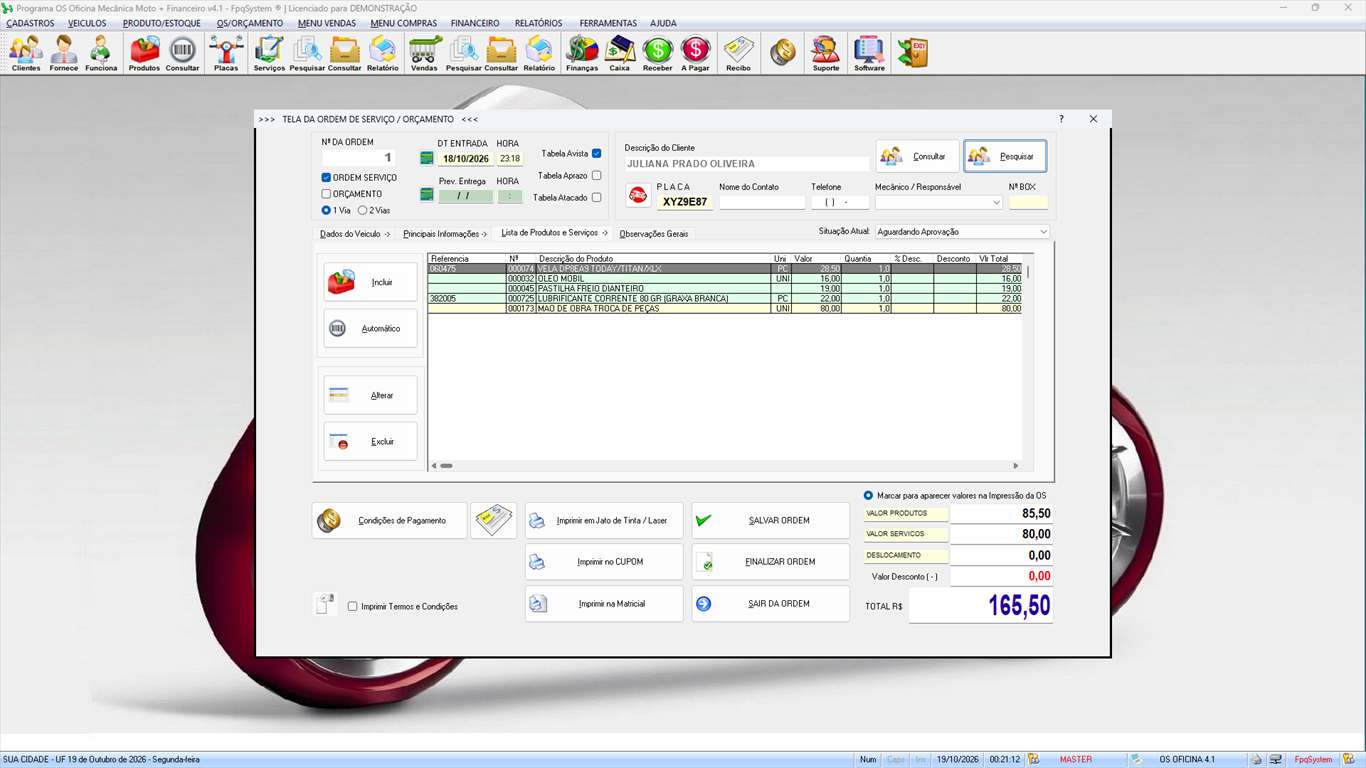Click the Caixa cash register icon
The height and width of the screenshot is (768, 1366).
(x=620, y=53)
